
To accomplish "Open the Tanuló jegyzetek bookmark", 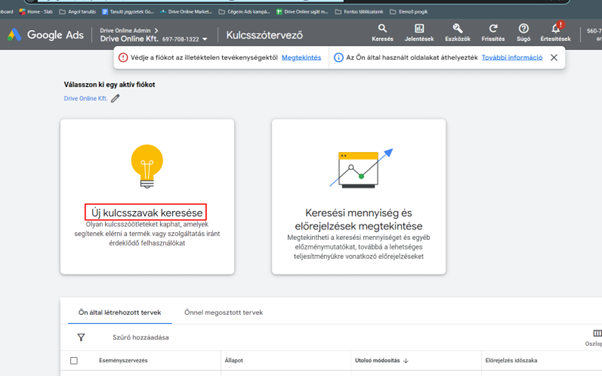I will click(128, 12).
